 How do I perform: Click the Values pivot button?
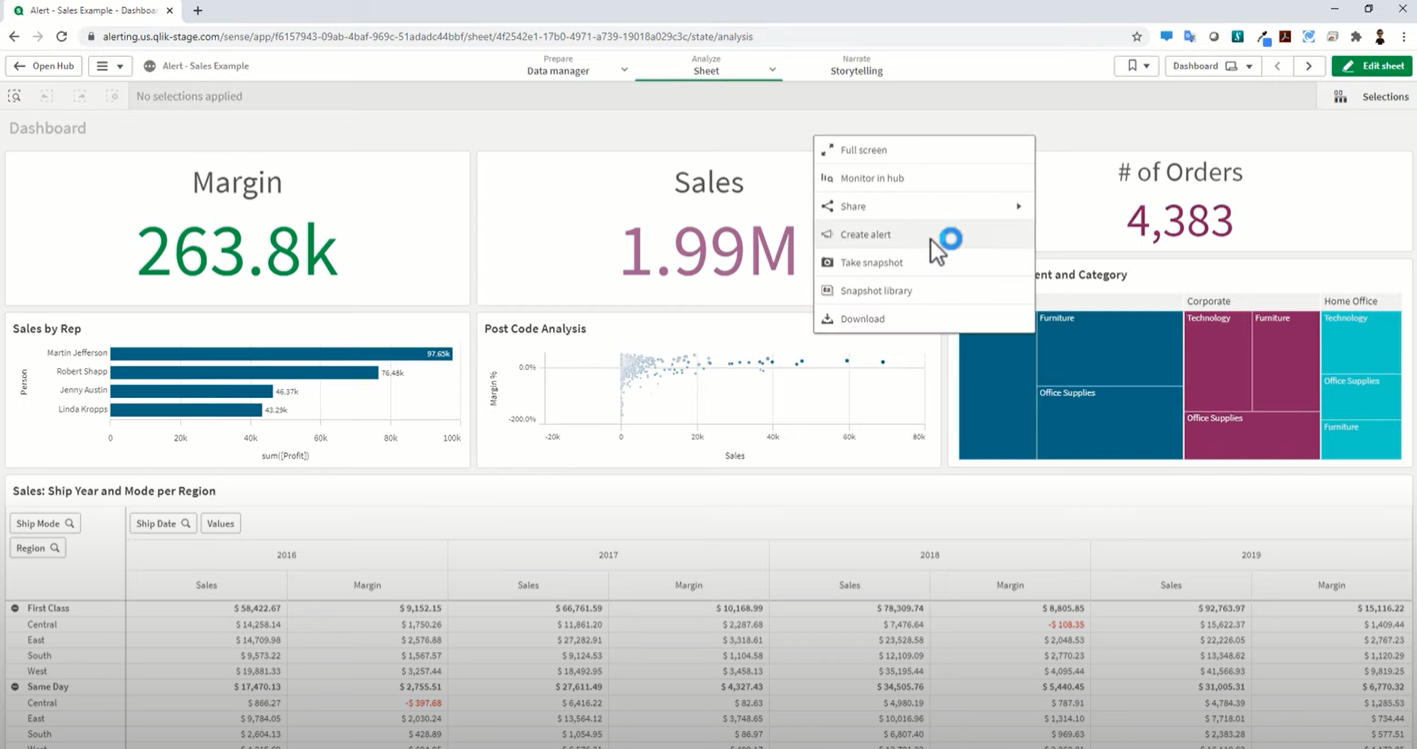(220, 523)
